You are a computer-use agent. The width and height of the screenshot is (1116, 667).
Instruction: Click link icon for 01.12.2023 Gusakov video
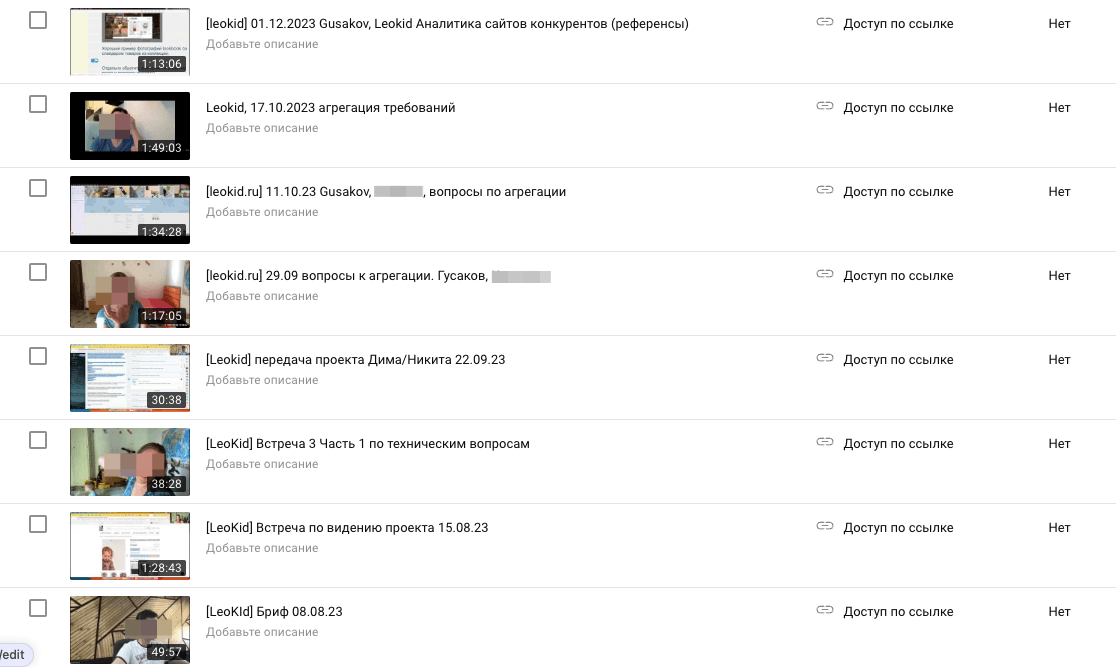coord(825,23)
